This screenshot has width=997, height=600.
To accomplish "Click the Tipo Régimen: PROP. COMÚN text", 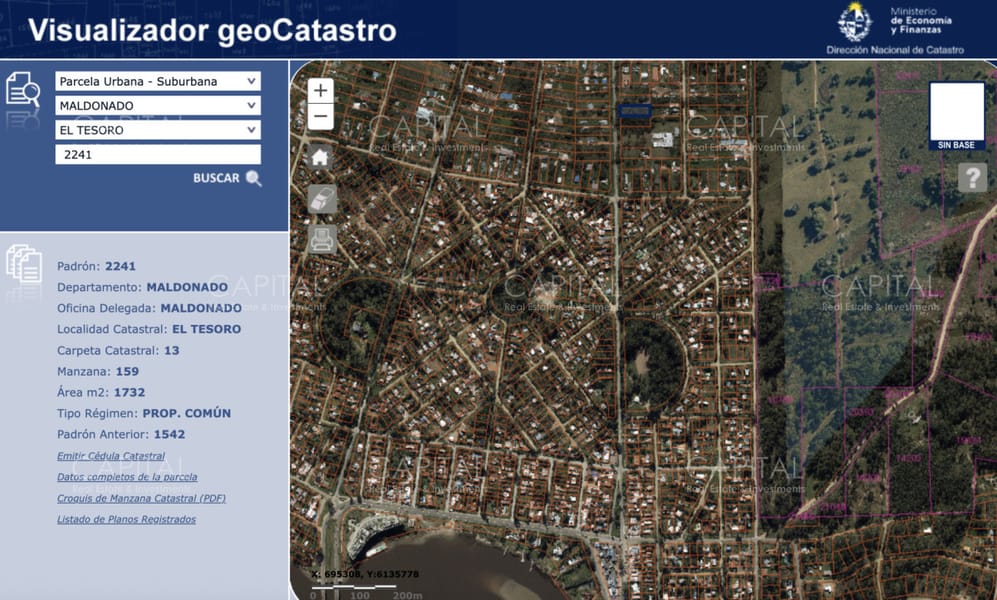I will (144, 413).
